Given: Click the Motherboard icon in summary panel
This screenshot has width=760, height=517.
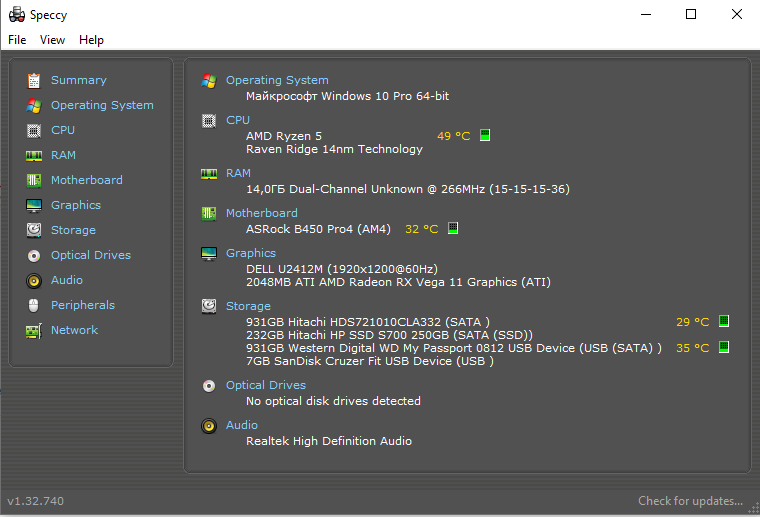Looking at the screenshot, I should coord(209,214).
